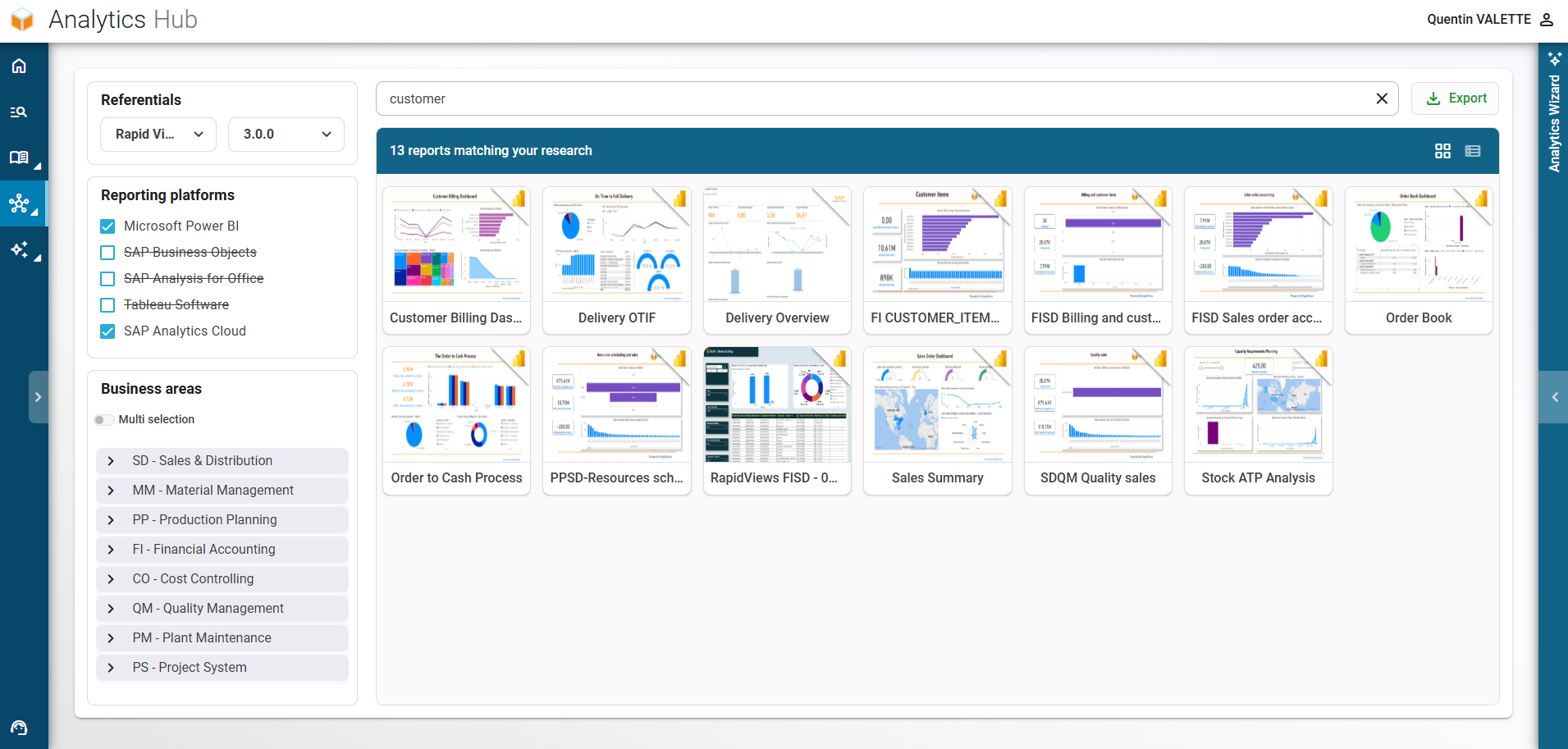
Task: Expand PS - Project System
Action: (222, 668)
